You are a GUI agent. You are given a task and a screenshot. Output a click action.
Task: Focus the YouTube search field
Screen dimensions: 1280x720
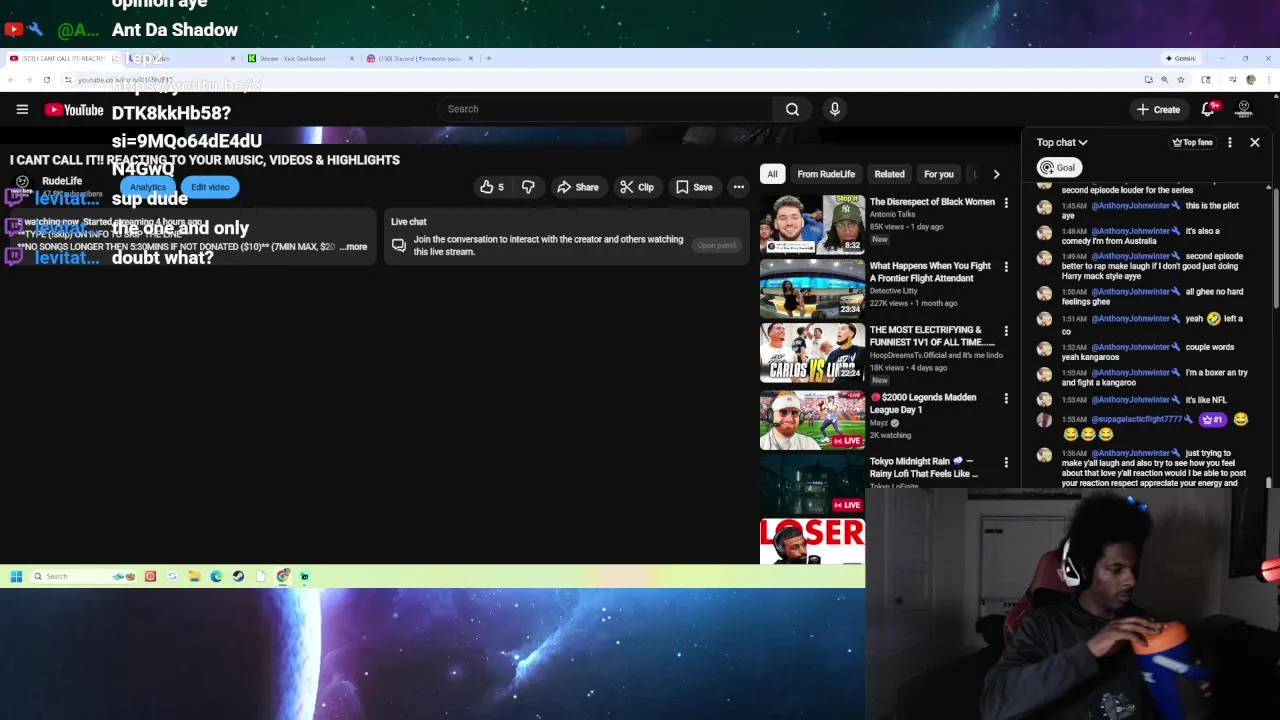605,109
